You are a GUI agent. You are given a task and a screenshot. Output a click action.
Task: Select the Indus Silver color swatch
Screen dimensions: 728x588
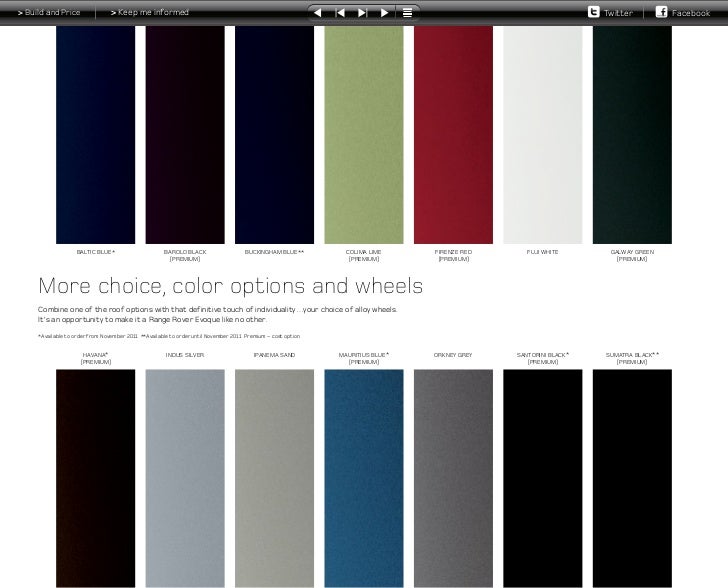point(185,478)
